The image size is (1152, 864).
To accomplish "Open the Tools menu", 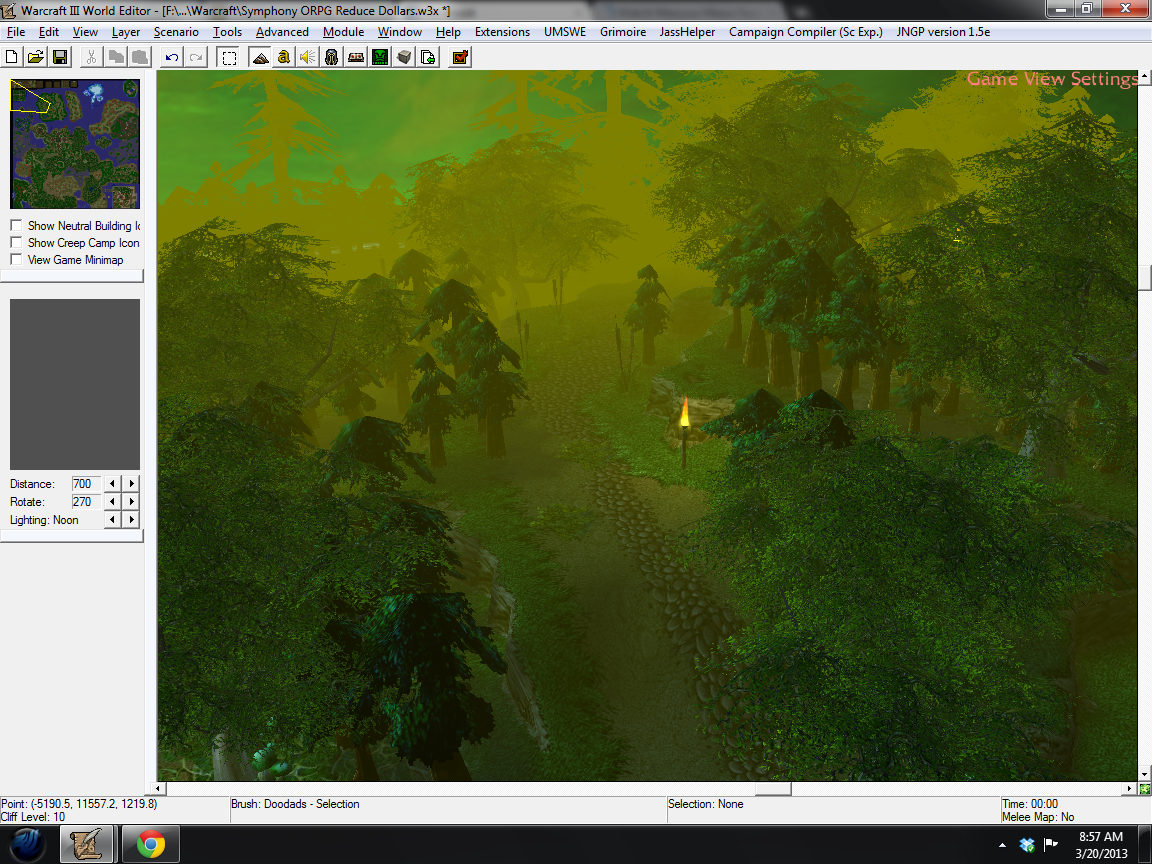I will click(227, 32).
